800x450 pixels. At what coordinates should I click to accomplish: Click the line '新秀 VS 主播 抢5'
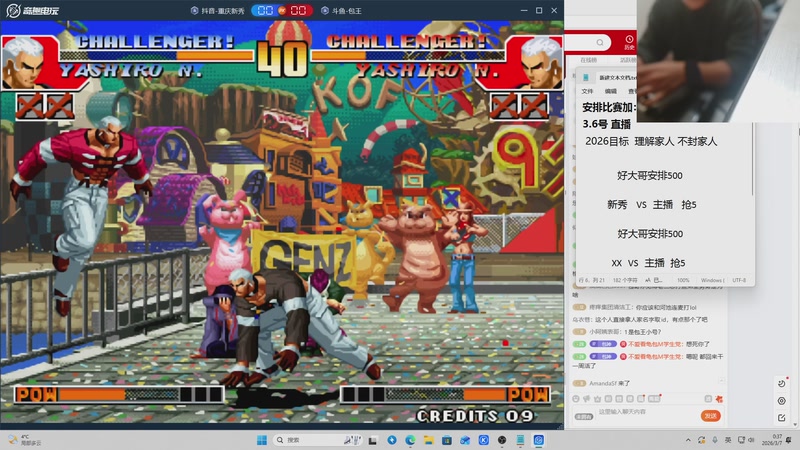652,205
